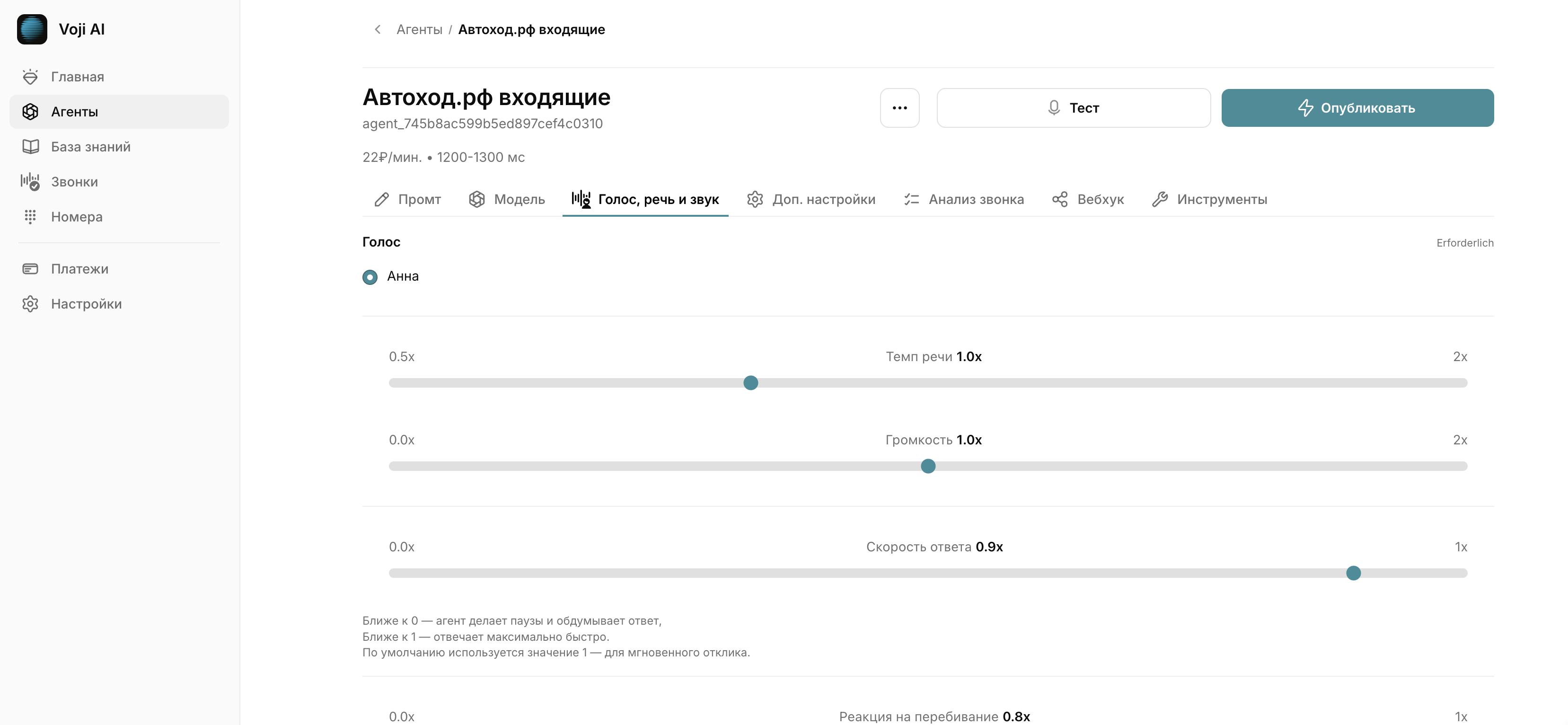Click the 0.5x minimum label of Темп речи
1568x725 pixels.
click(402, 357)
